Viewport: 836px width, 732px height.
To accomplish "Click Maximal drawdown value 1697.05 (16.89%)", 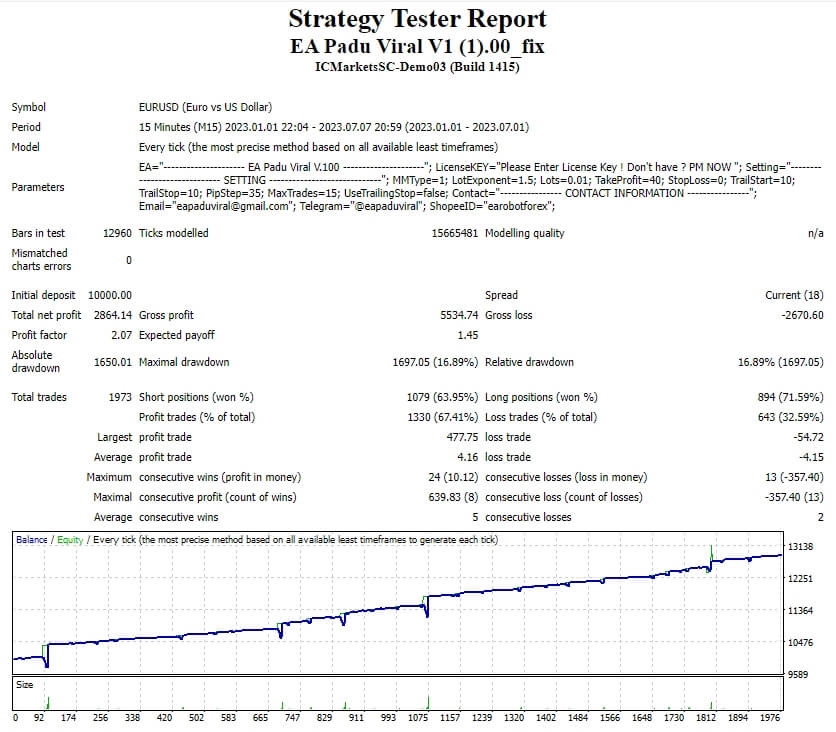I will [x=435, y=363].
